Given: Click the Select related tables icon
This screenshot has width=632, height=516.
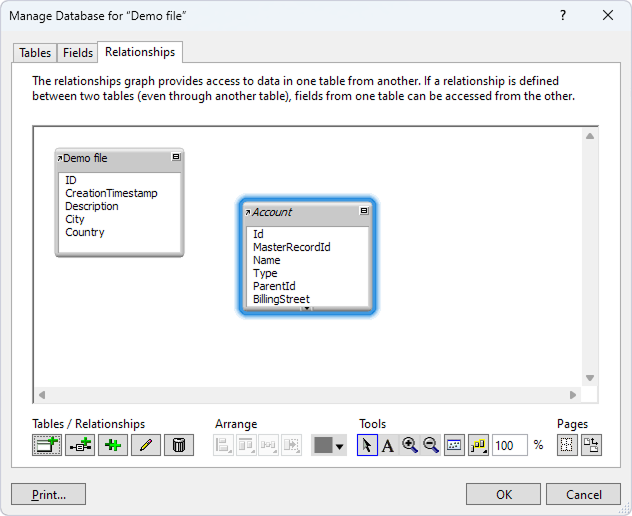Looking at the screenshot, I should pyautogui.click(x=478, y=445).
